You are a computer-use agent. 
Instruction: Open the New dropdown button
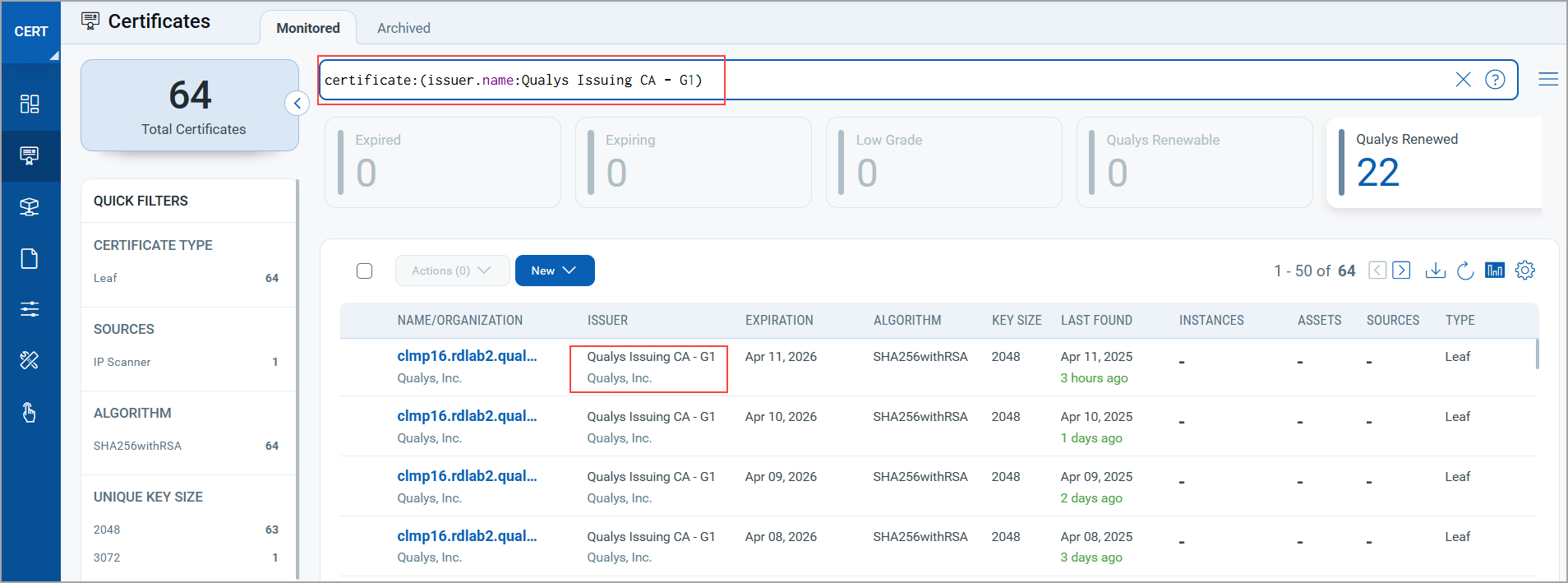(x=555, y=271)
